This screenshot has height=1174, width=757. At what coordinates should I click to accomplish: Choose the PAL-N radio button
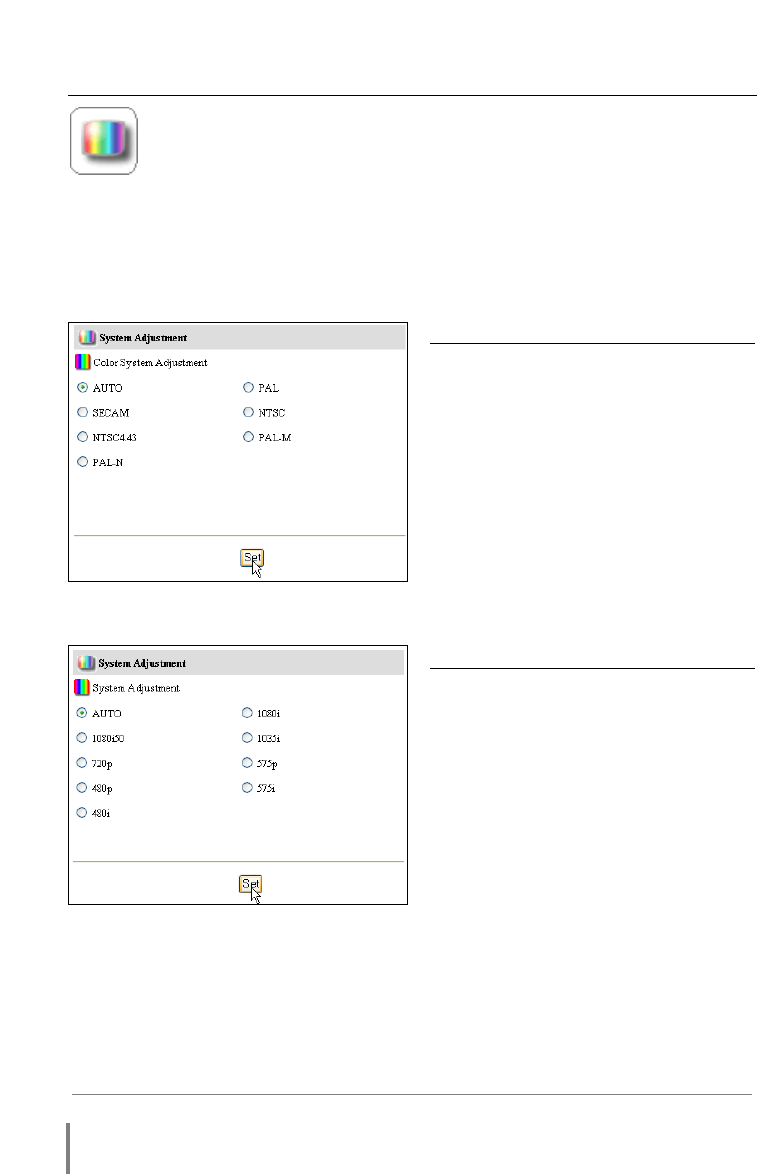tap(83, 462)
